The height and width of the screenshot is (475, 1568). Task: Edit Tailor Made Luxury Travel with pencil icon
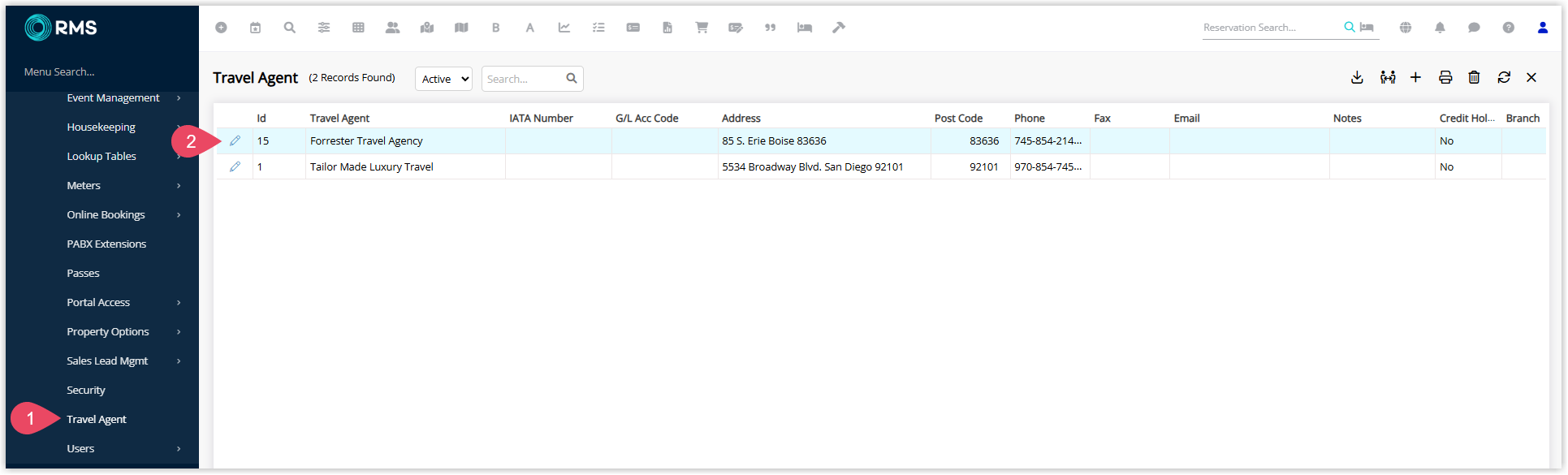click(235, 166)
